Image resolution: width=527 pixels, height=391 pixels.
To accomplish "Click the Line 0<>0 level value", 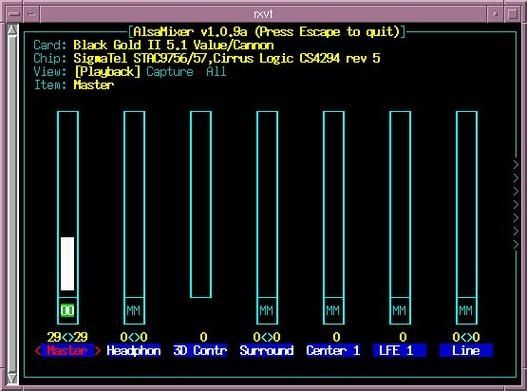I will point(466,337).
